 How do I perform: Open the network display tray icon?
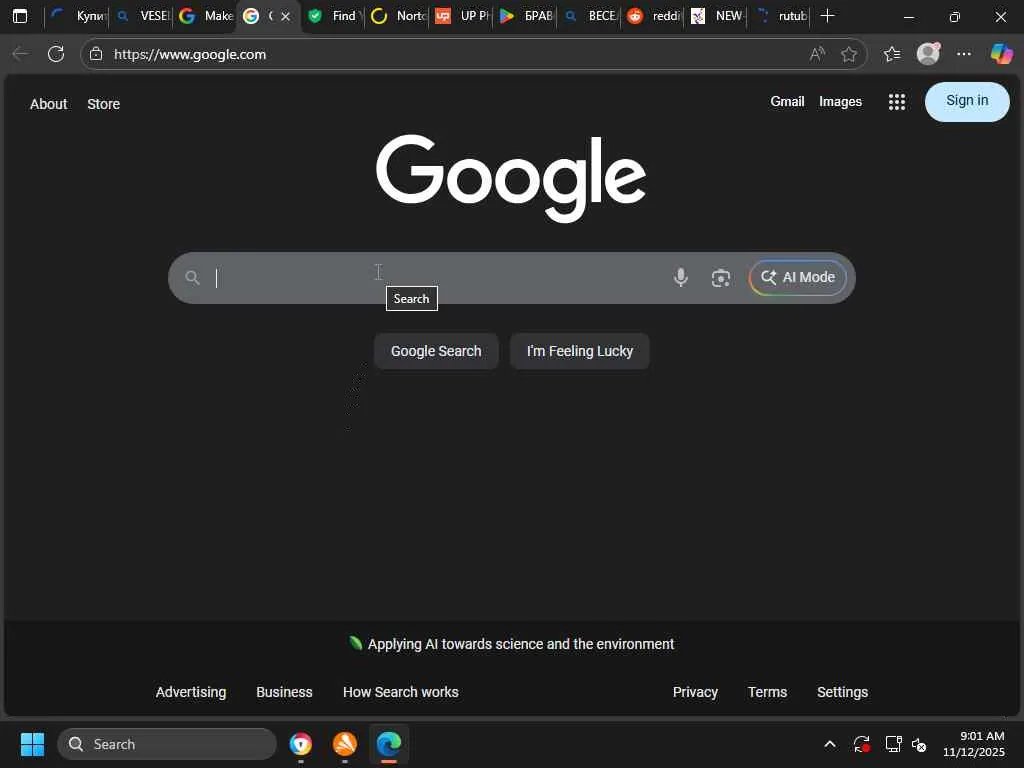click(893, 744)
